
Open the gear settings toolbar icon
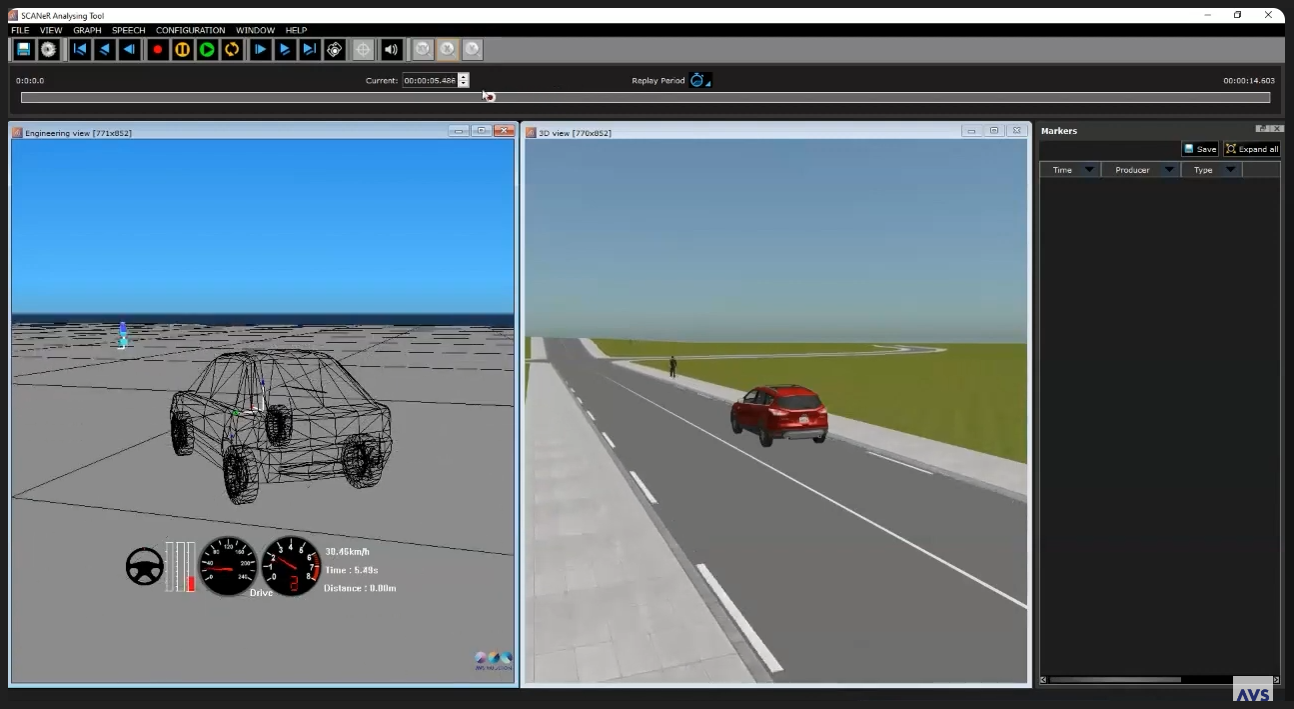[x=48, y=49]
